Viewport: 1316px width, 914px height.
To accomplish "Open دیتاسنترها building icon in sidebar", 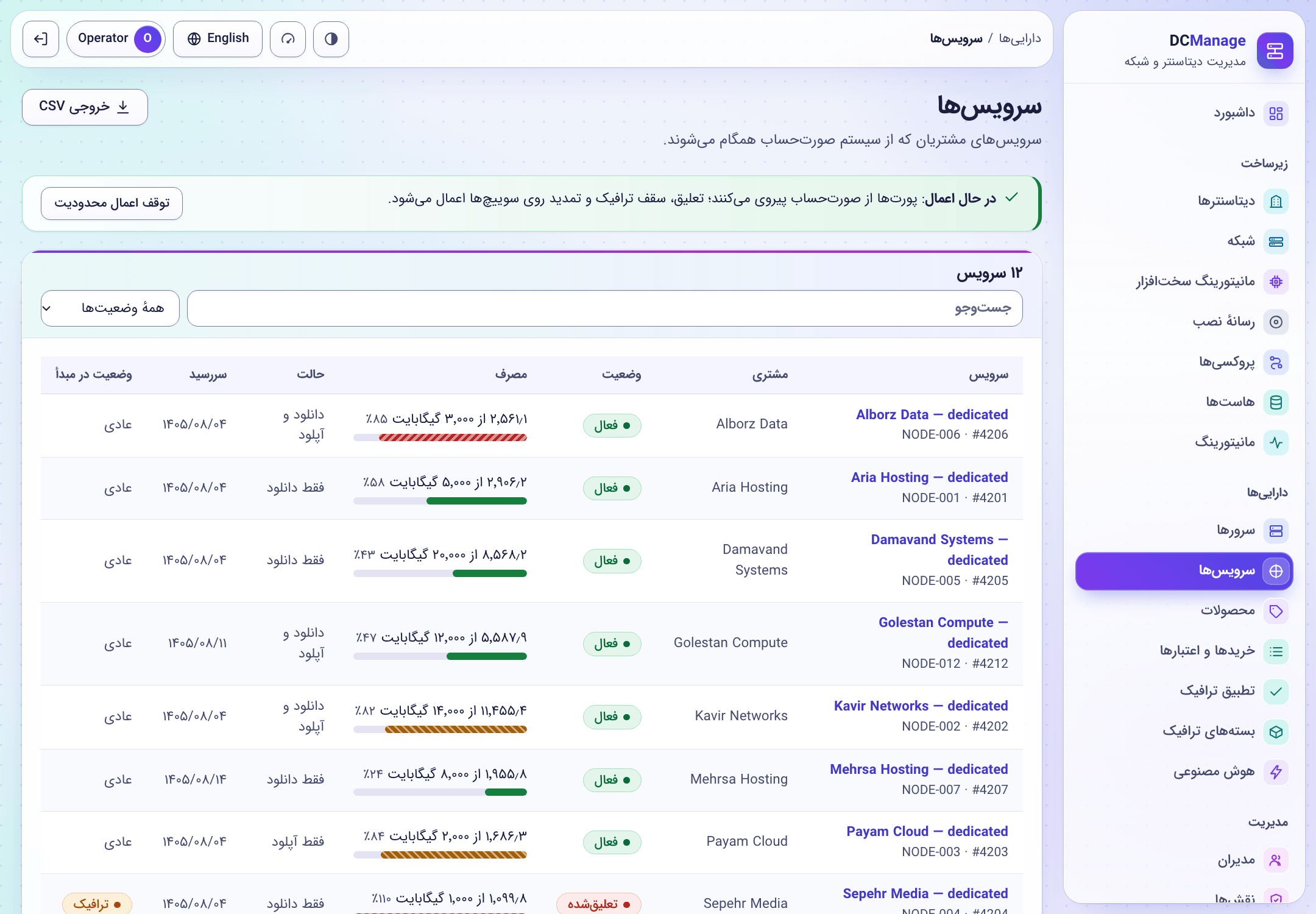I will click(x=1276, y=201).
